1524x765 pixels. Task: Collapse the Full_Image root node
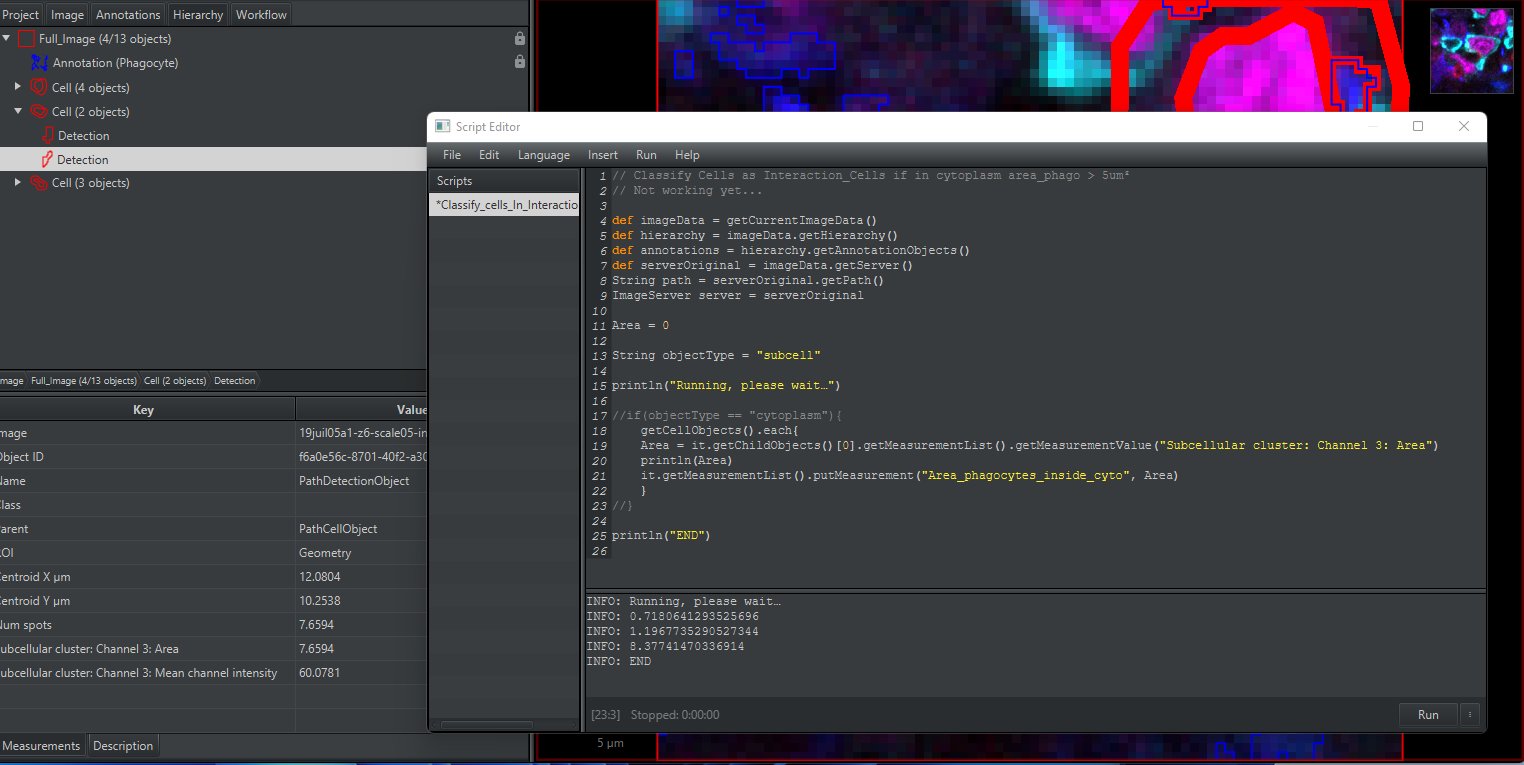[7, 39]
